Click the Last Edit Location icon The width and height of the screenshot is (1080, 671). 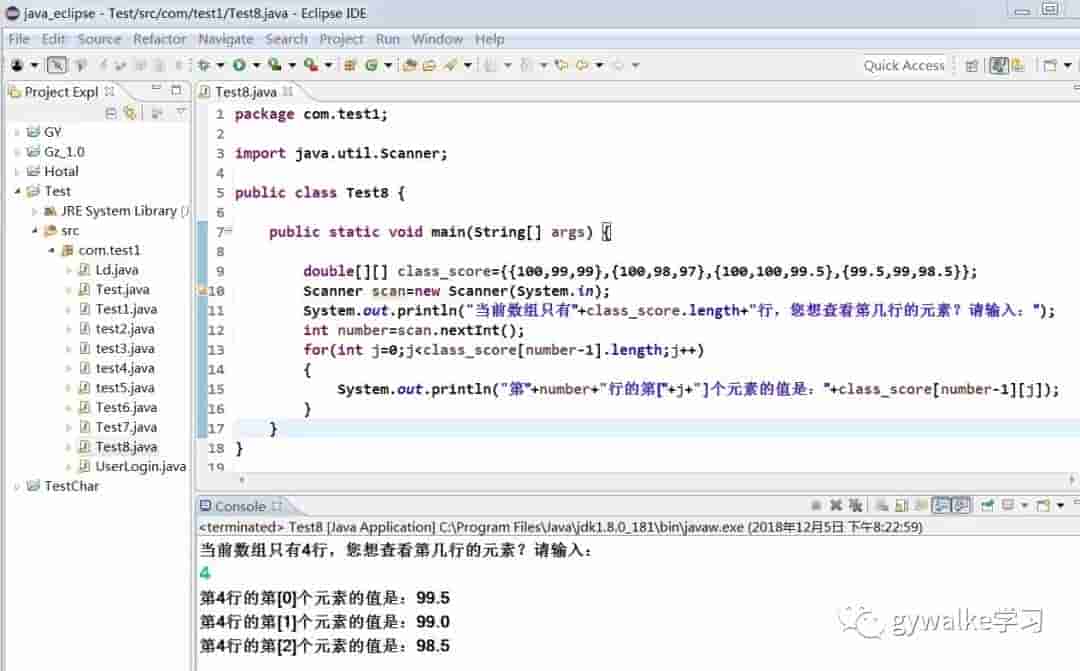[562, 65]
